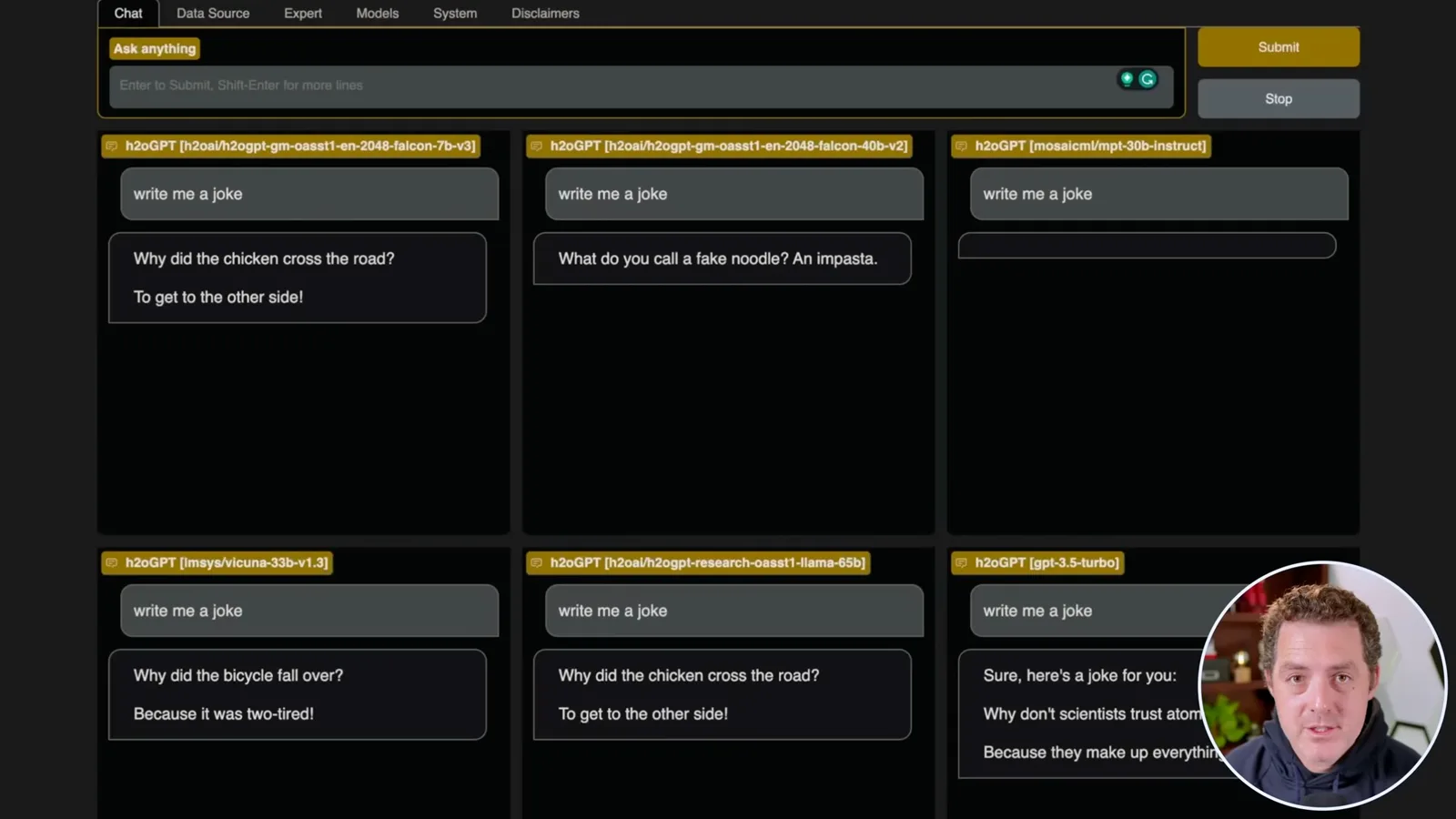1456x819 pixels.
Task: Click the Submit button
Action: [1279, 47]
